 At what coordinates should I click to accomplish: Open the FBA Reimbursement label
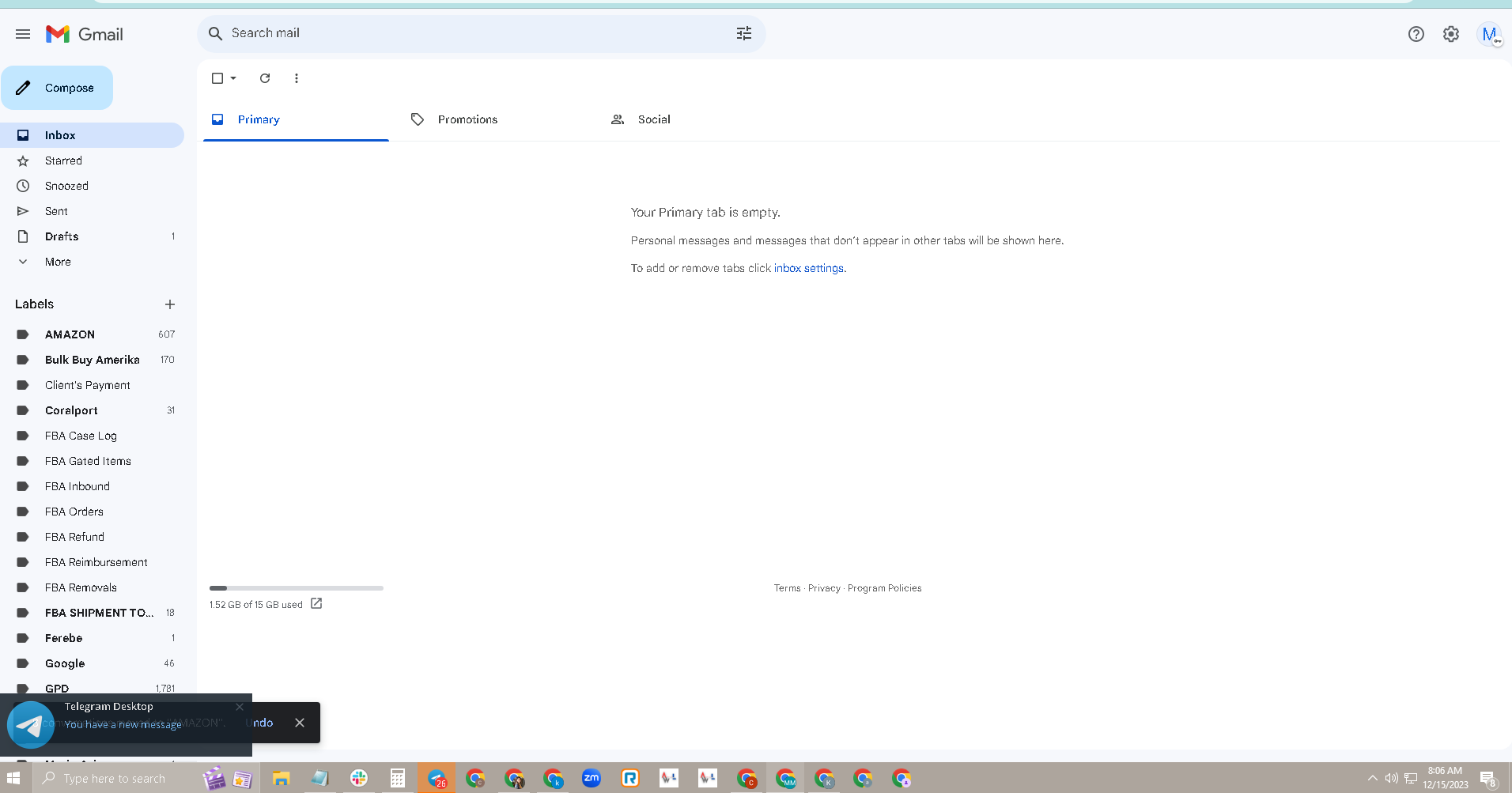pyautogui.click(x=92, y=562)
